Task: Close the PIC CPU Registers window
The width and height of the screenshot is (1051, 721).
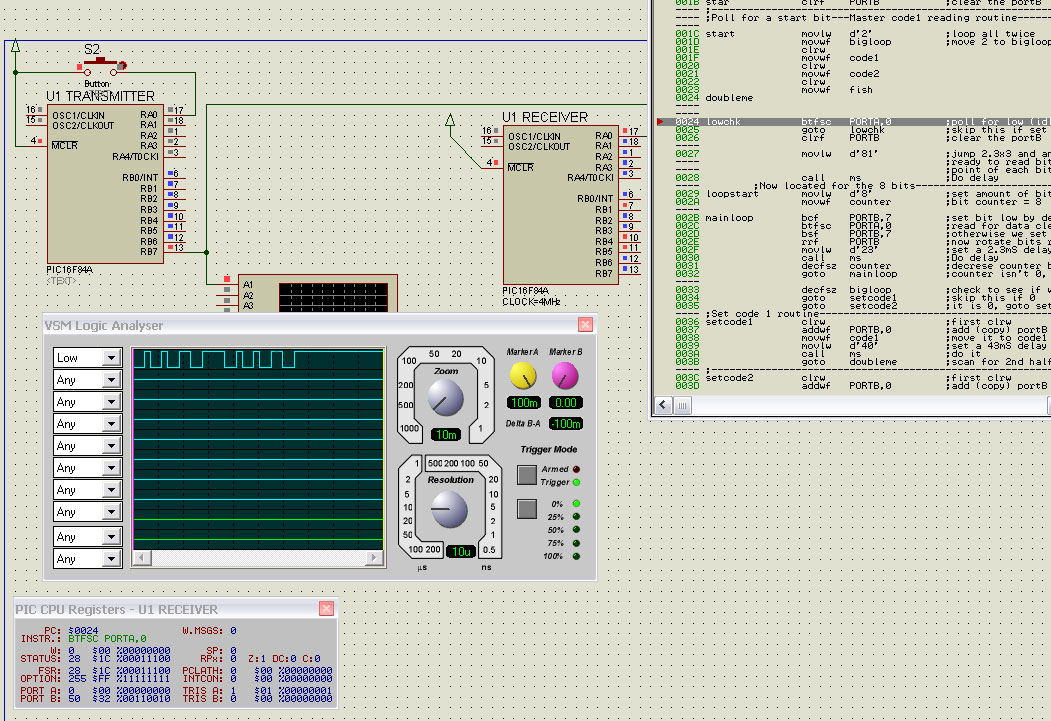Action: [x=326, y=608]
